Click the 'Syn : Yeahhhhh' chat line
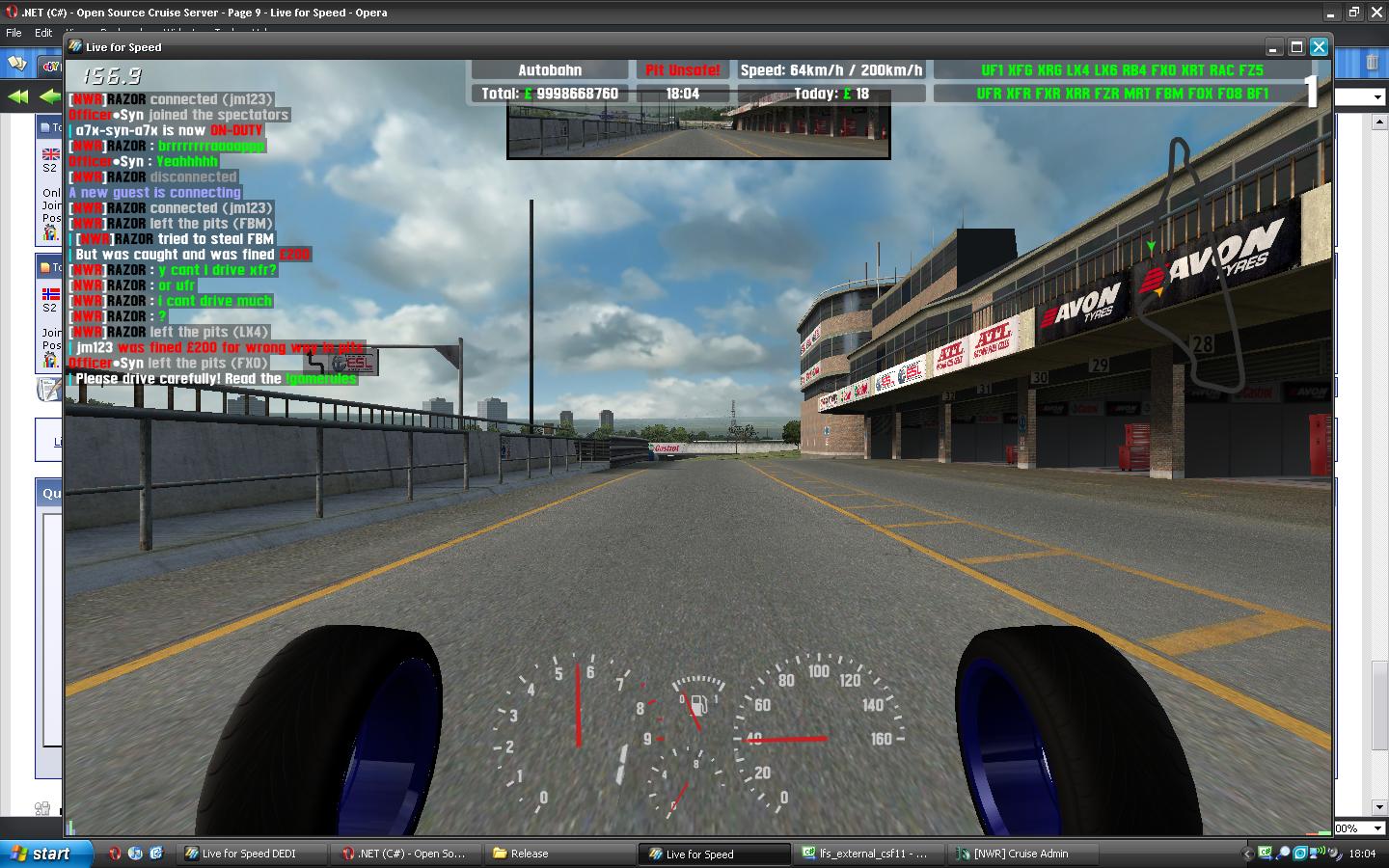The height and width of the screenshot is (868, 1389). pos(144,161)
